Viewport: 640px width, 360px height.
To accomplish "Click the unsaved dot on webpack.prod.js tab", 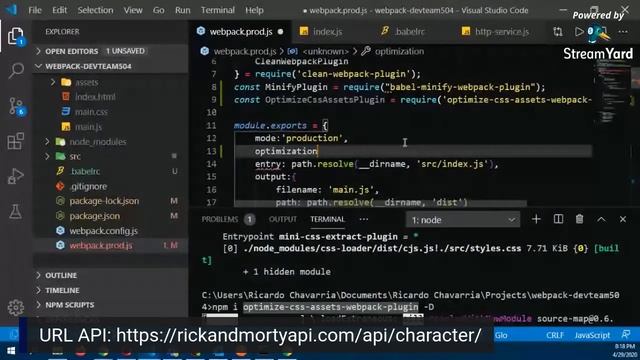I will pos(280,31).
